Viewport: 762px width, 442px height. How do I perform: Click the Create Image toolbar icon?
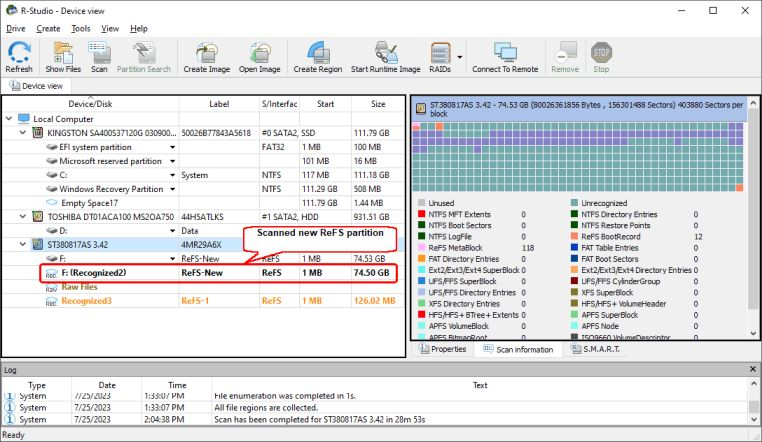207,57
